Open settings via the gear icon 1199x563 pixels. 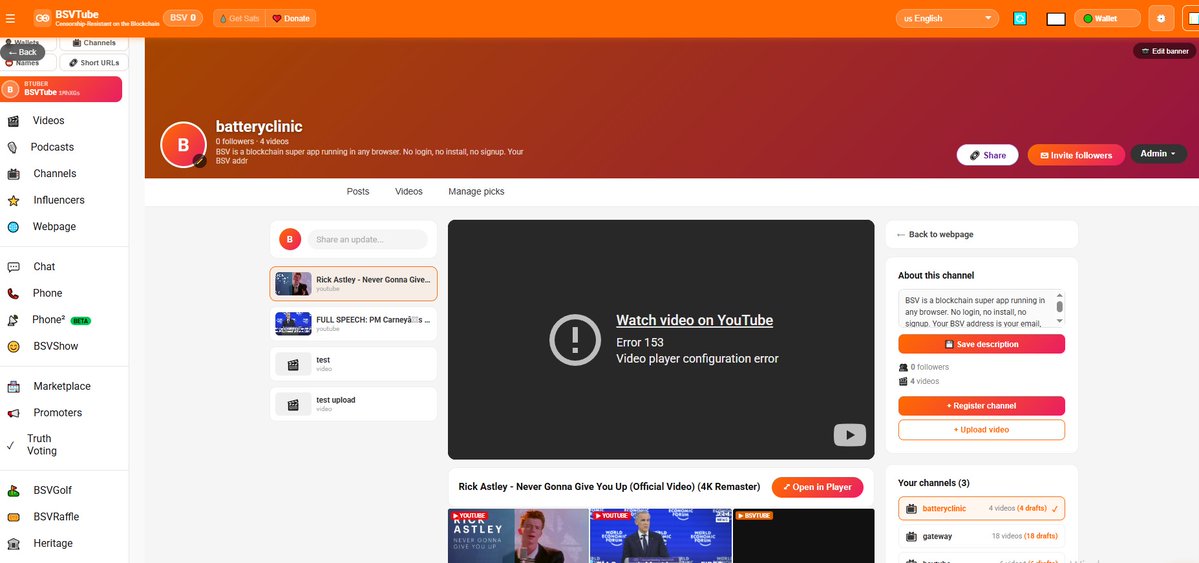[1161, 18]
